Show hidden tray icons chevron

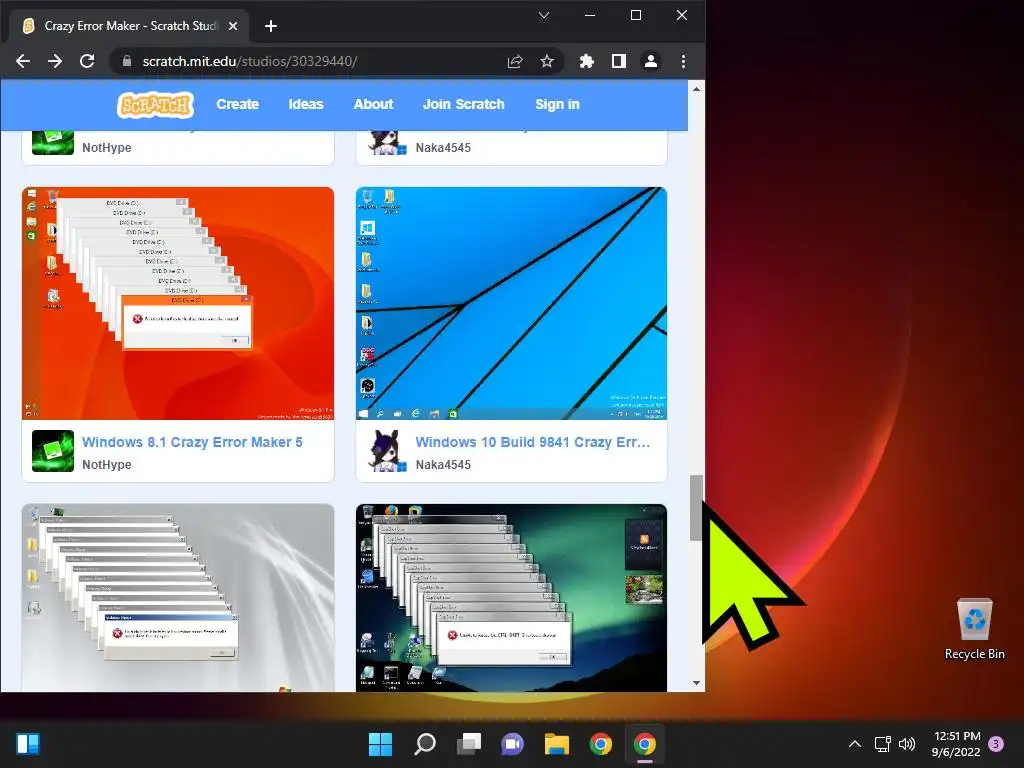pyautogui.click(x=854, y=744)
